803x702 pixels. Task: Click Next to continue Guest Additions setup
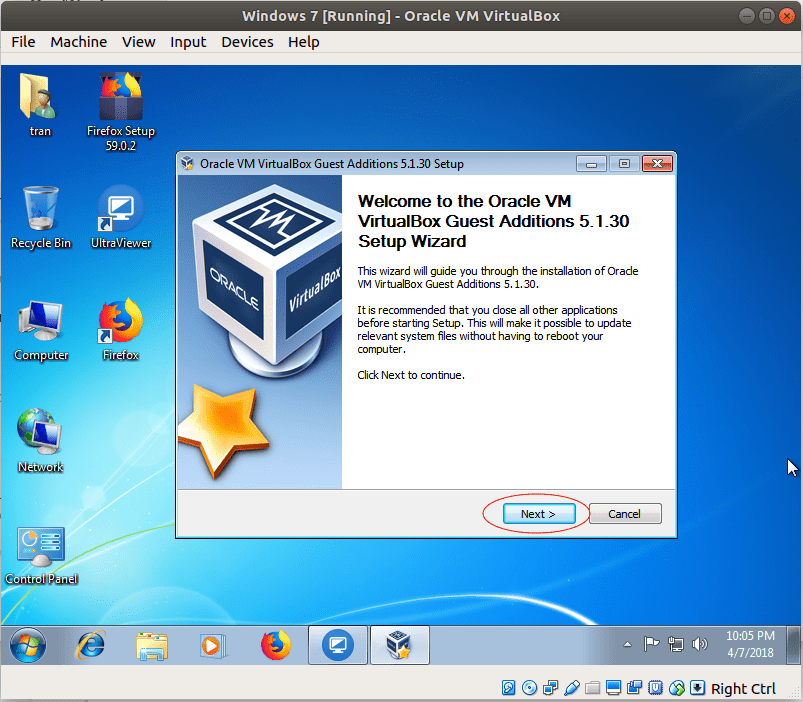click(x=538, y=513)
